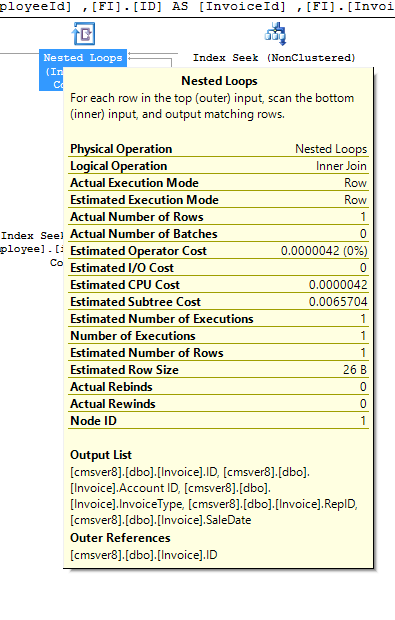Image resolution: width=395 pixels, height=620 pixels.
Task: Click the Outer References [Invoice].ID value
Action: pos(144,555)
